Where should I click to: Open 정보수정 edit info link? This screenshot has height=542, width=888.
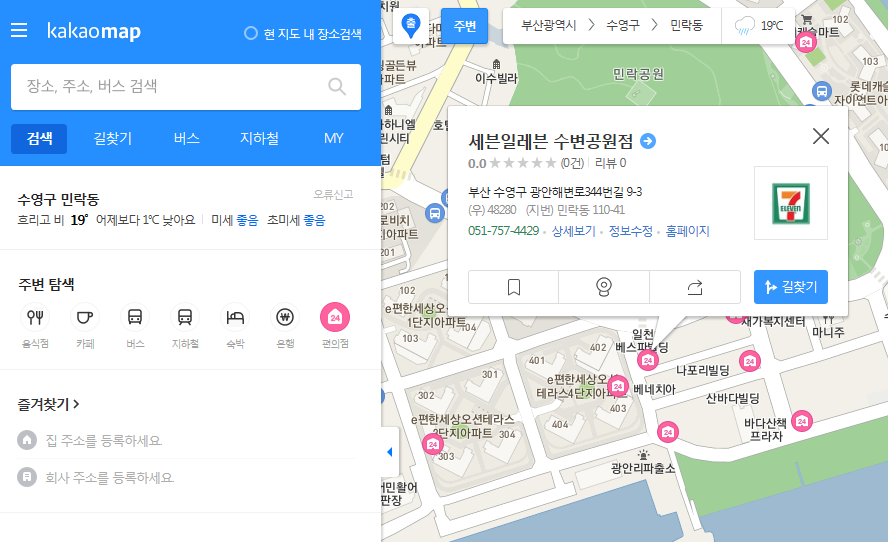[630, 231]
